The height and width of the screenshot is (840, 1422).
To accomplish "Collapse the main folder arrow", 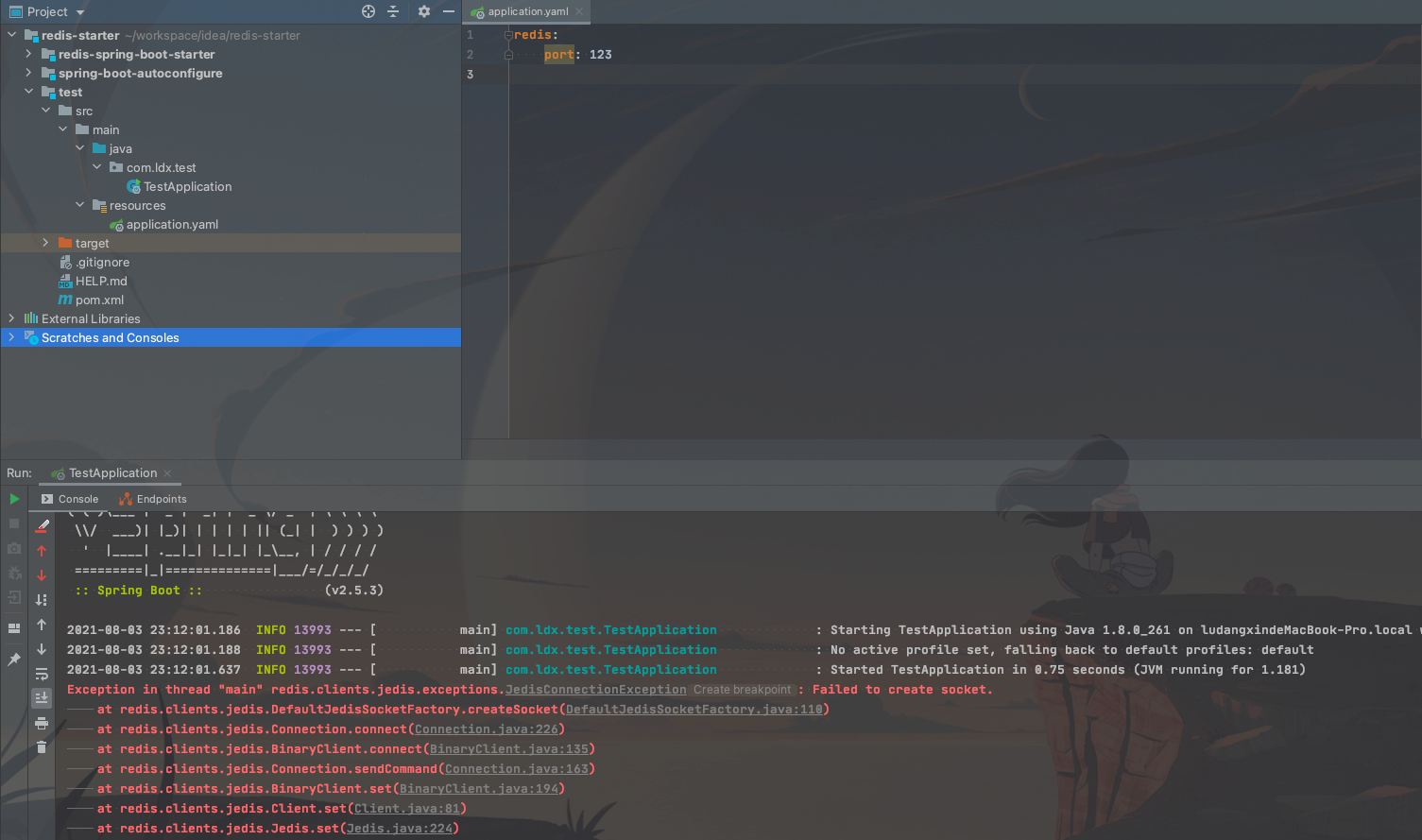I will (x=62, y=129).
